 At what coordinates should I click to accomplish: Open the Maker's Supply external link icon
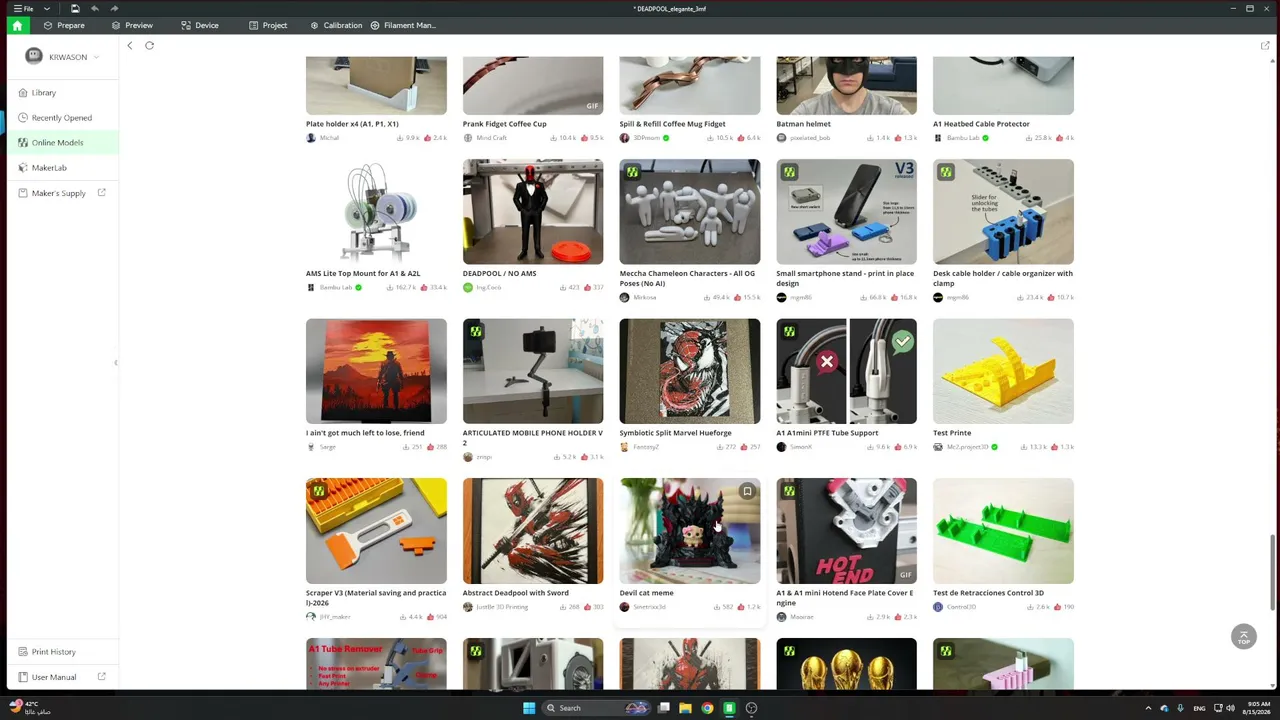click(101, 193)
